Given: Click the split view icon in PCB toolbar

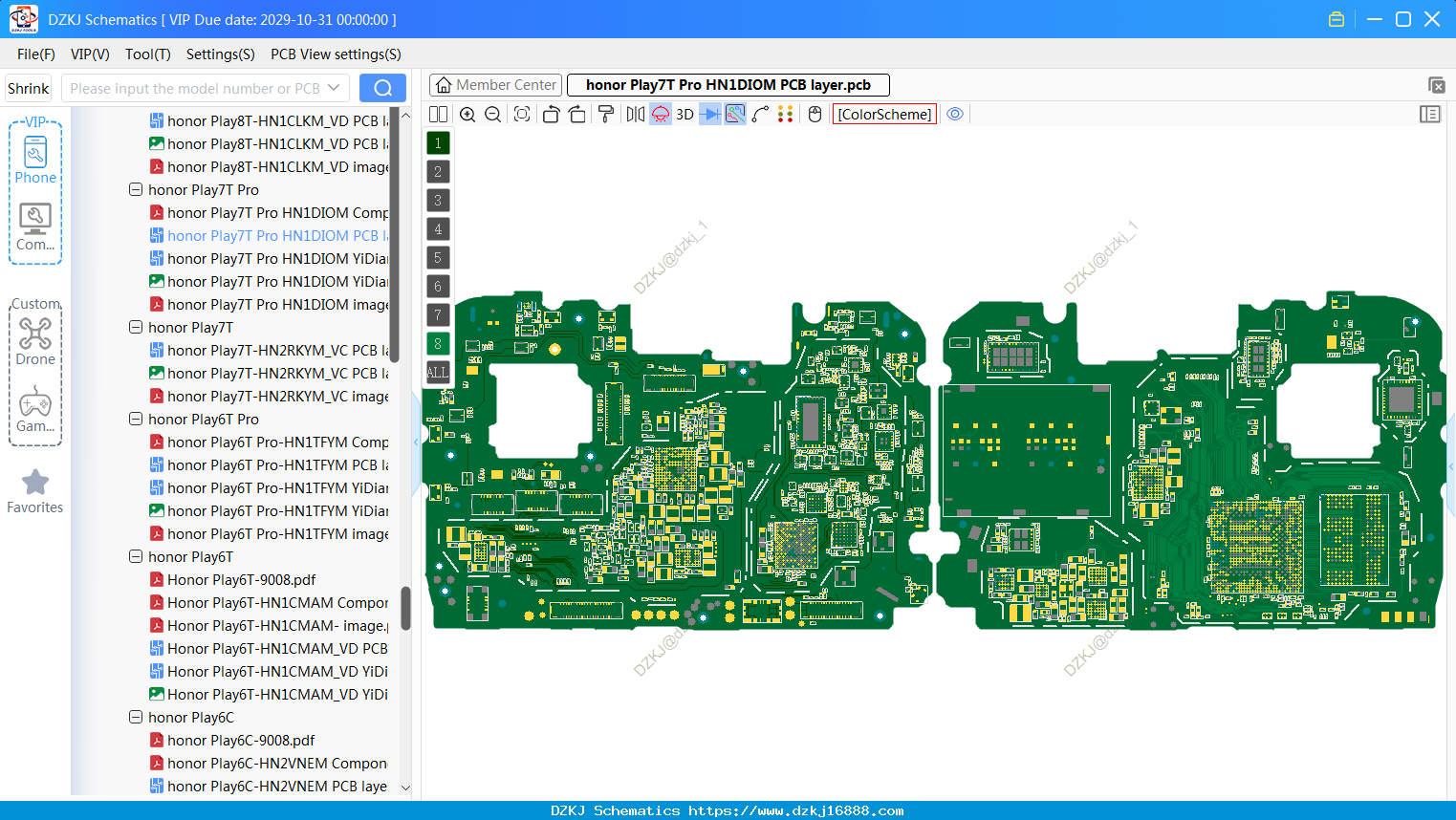Looking at the screenshot, I should pos(438,115).
